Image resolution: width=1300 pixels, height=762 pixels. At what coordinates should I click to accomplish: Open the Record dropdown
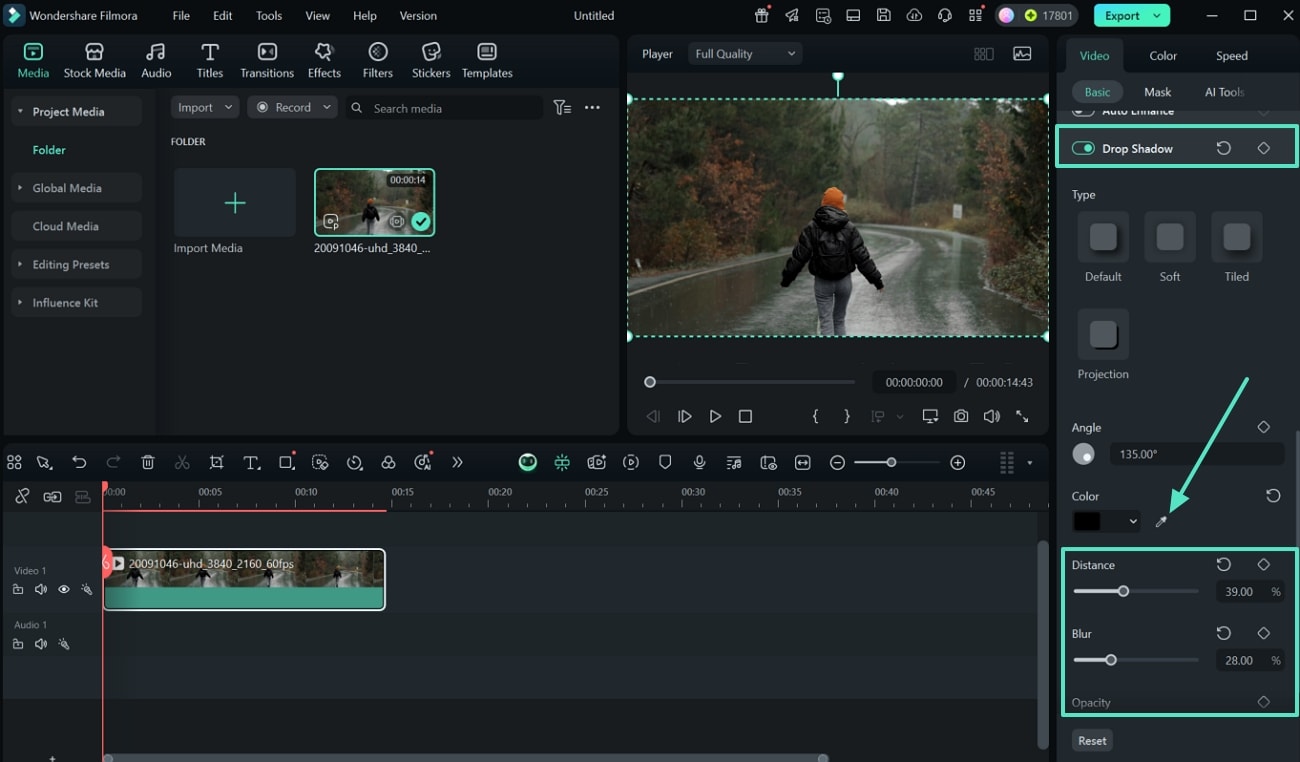coord(291,107)
